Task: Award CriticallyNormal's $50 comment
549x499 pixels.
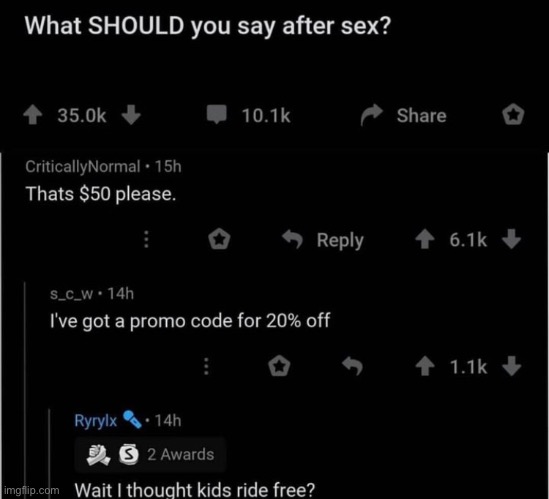Action: point(219,239)
